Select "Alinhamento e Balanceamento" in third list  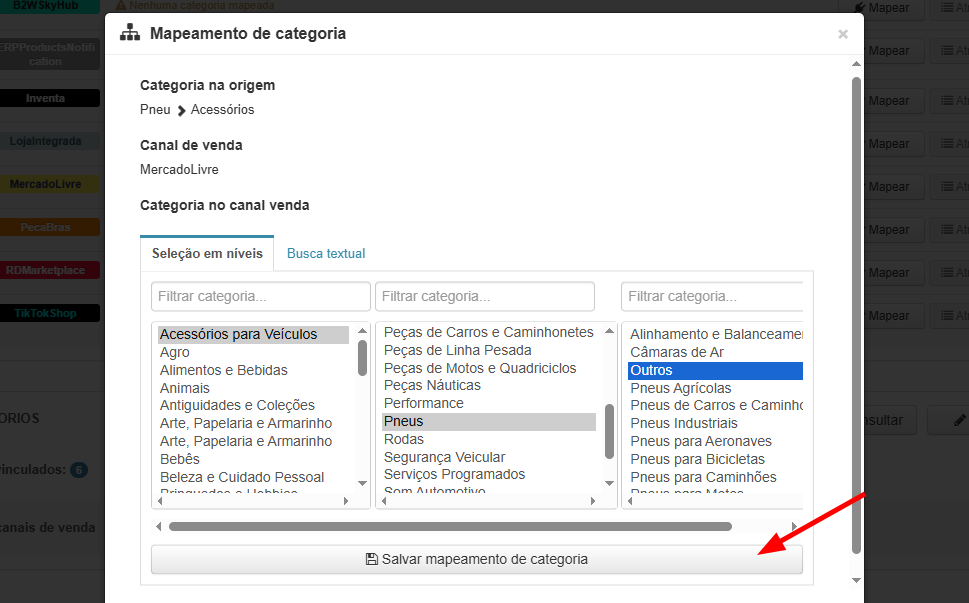[x=716, y=334]
